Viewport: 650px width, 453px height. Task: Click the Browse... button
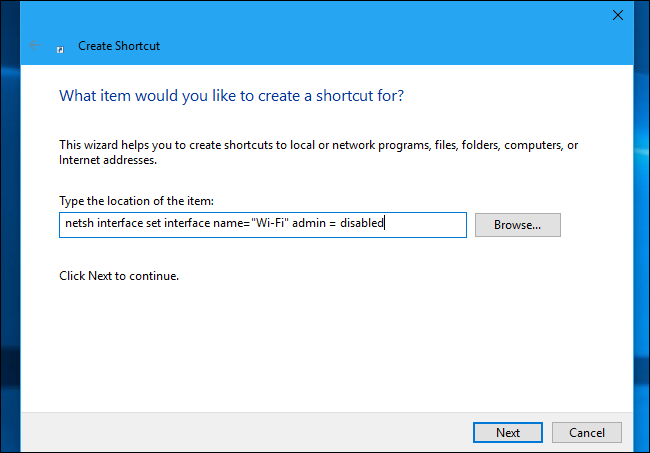tap(517, 225)
